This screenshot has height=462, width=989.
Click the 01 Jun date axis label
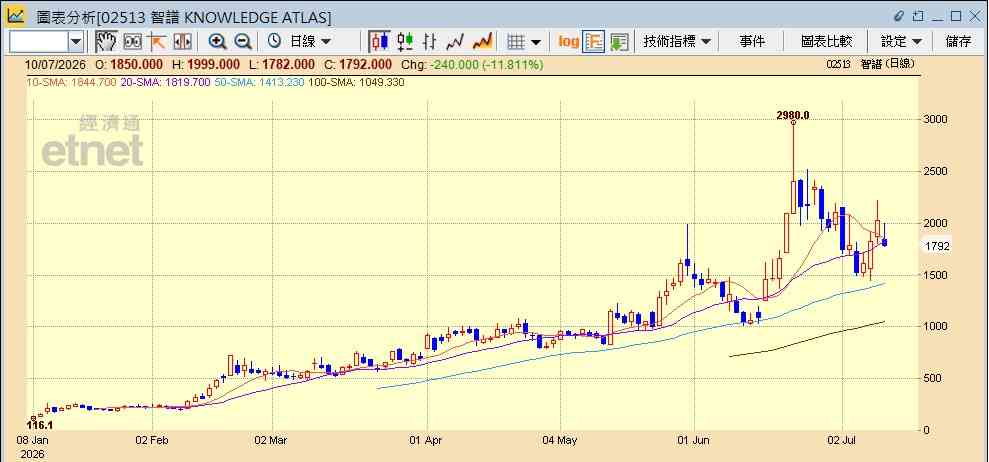tap(694, 439)
